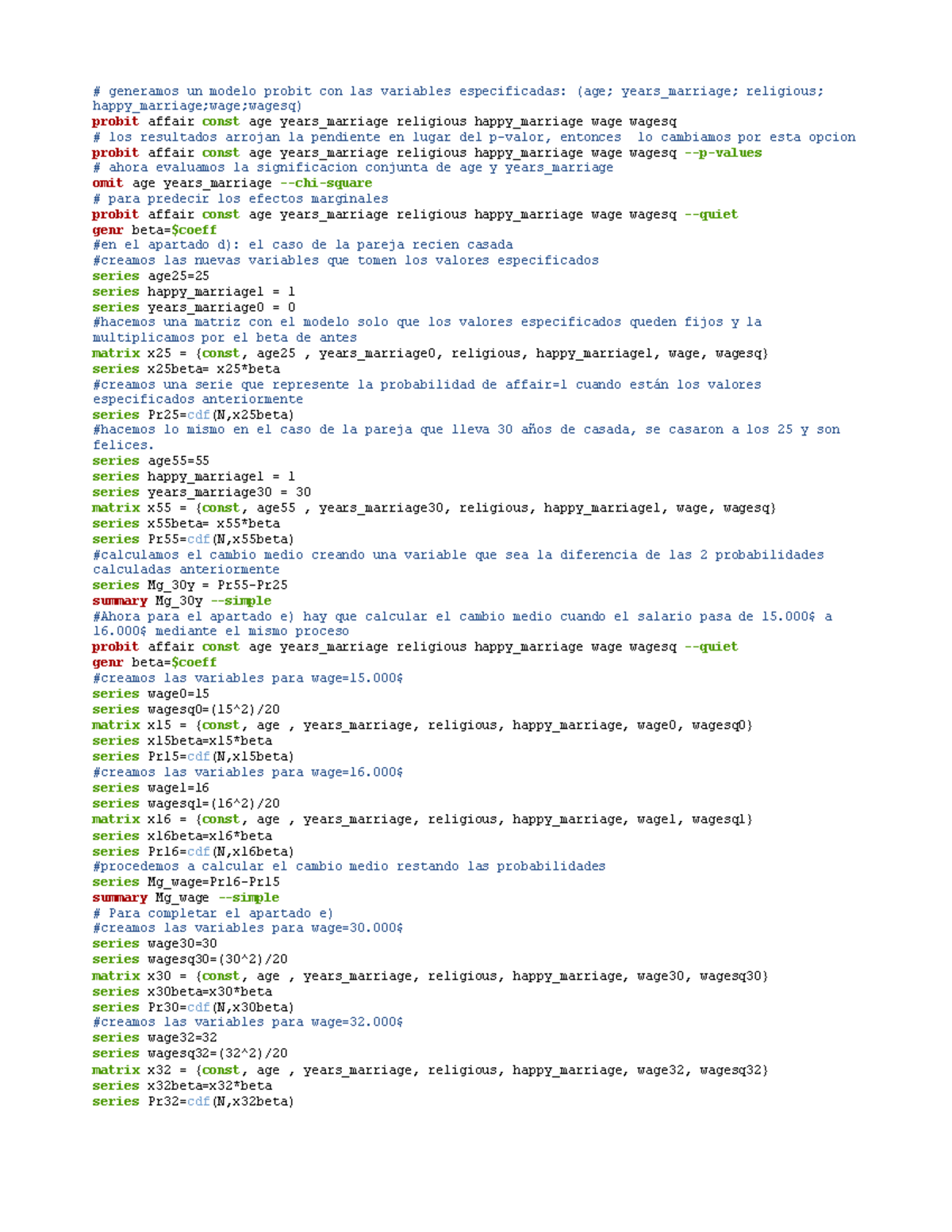Click the comment '#calculamos el cambio medio creando'

(x=459, y=562)
